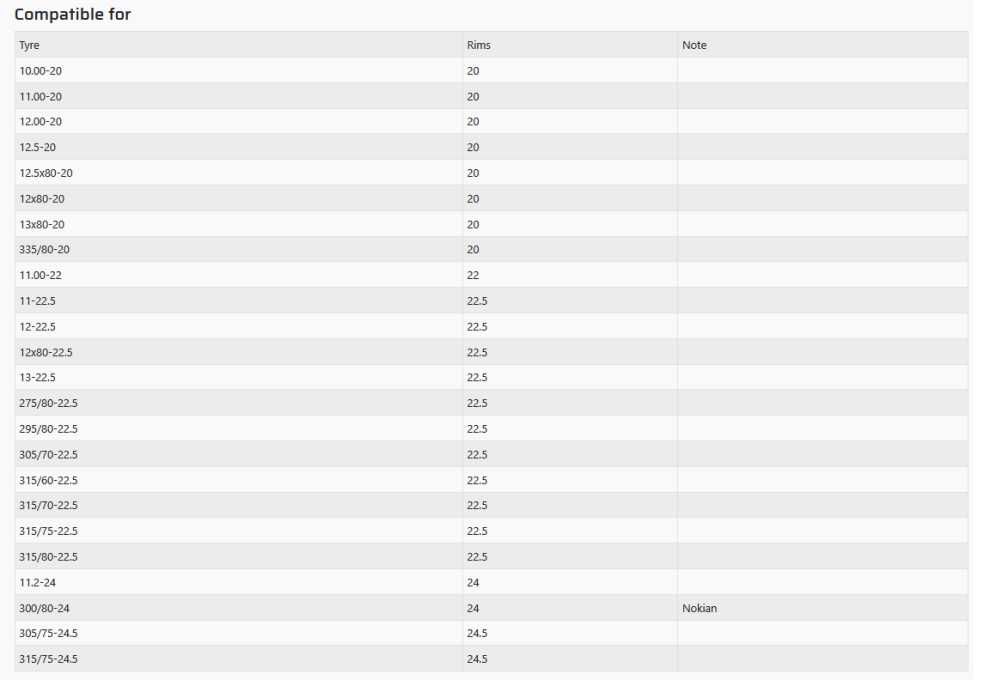The image size is (990, 680).
Task: Click the 315/60-22.5 tyre entry
Action: click(48, 480)
